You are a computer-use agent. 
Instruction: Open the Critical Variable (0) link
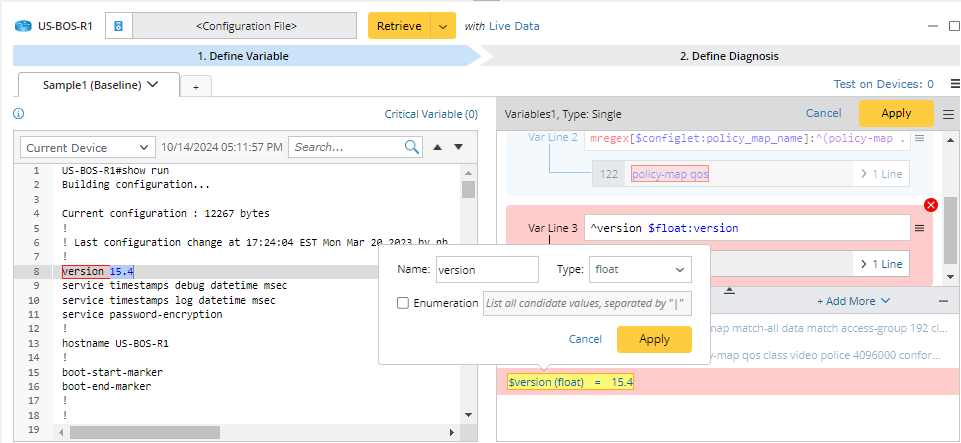coord(431,114)
